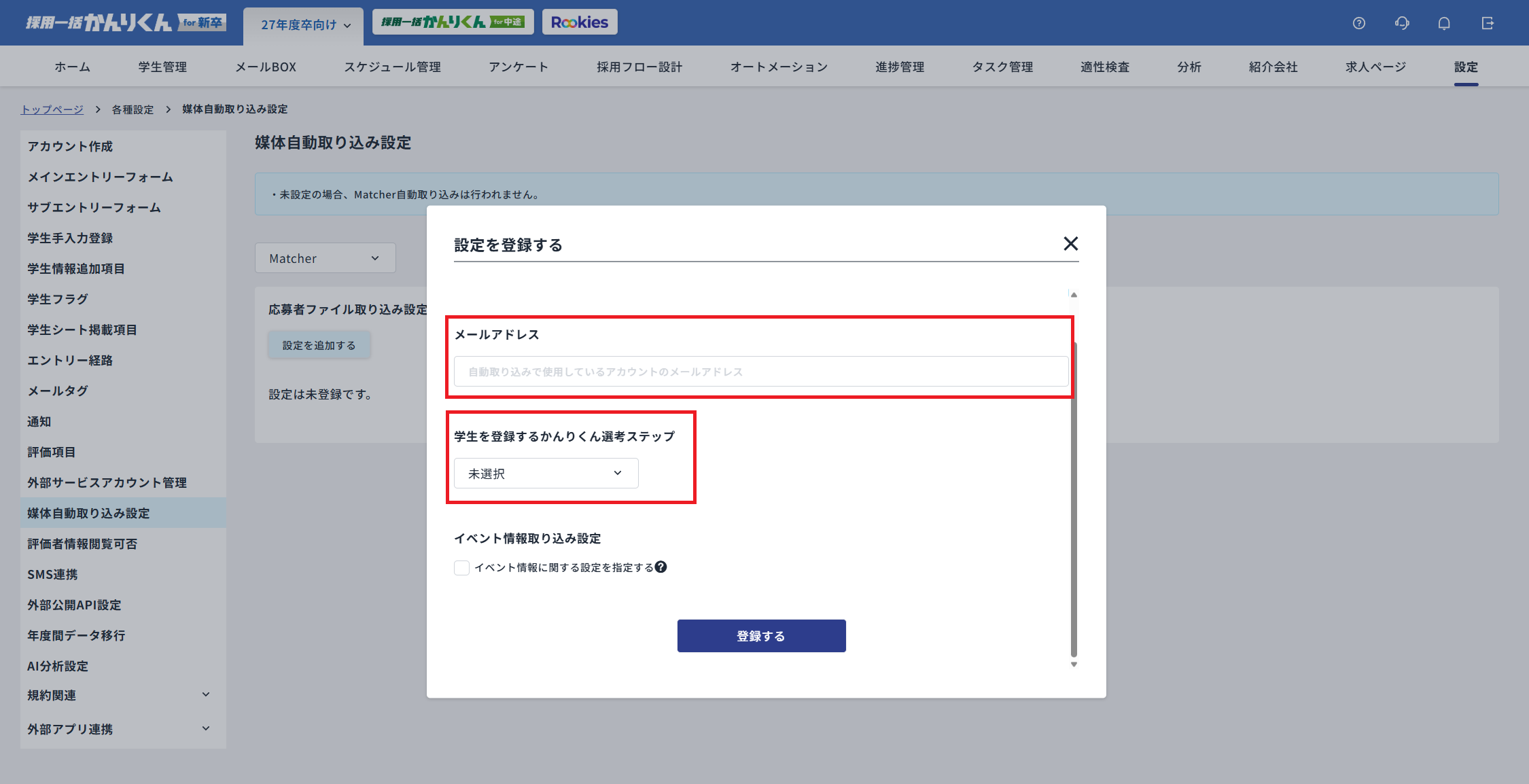Open the トップページ breadcrumb link
This screenshot has height=784, width=1529.
pos(52,109)
